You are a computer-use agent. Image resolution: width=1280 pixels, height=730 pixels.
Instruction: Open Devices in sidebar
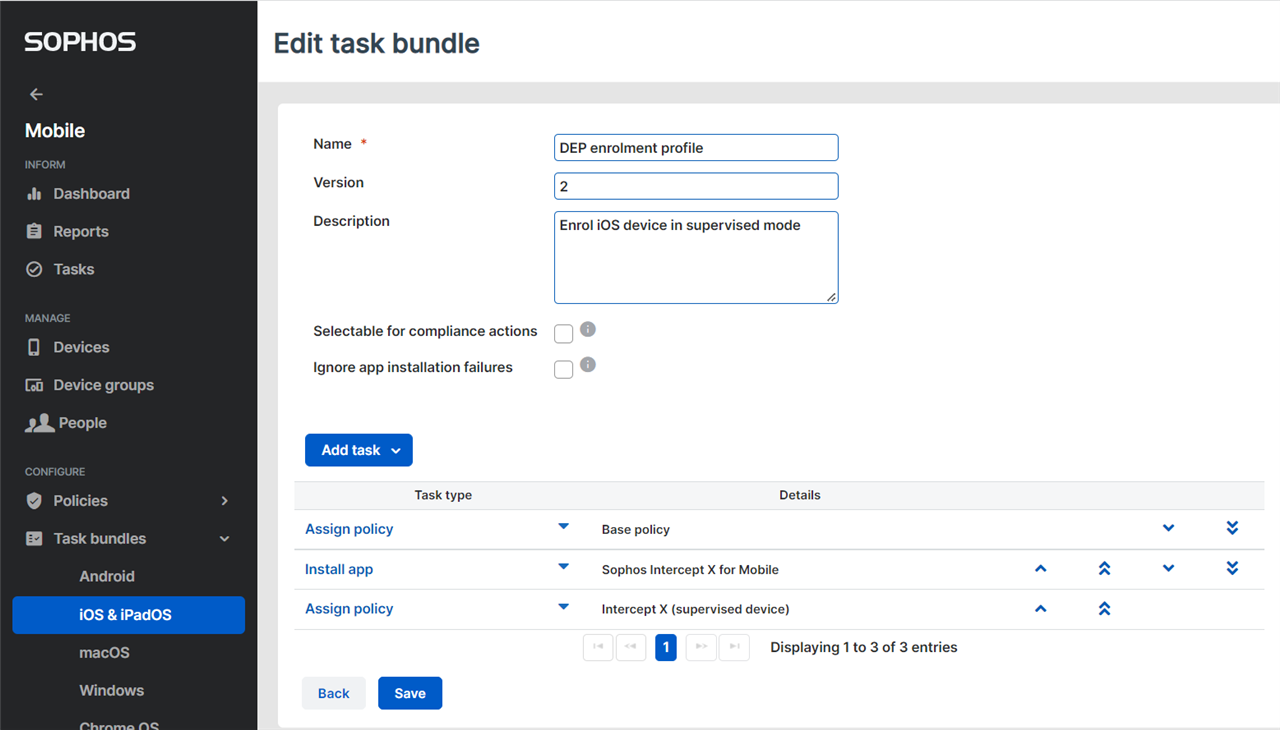(81, 348)
